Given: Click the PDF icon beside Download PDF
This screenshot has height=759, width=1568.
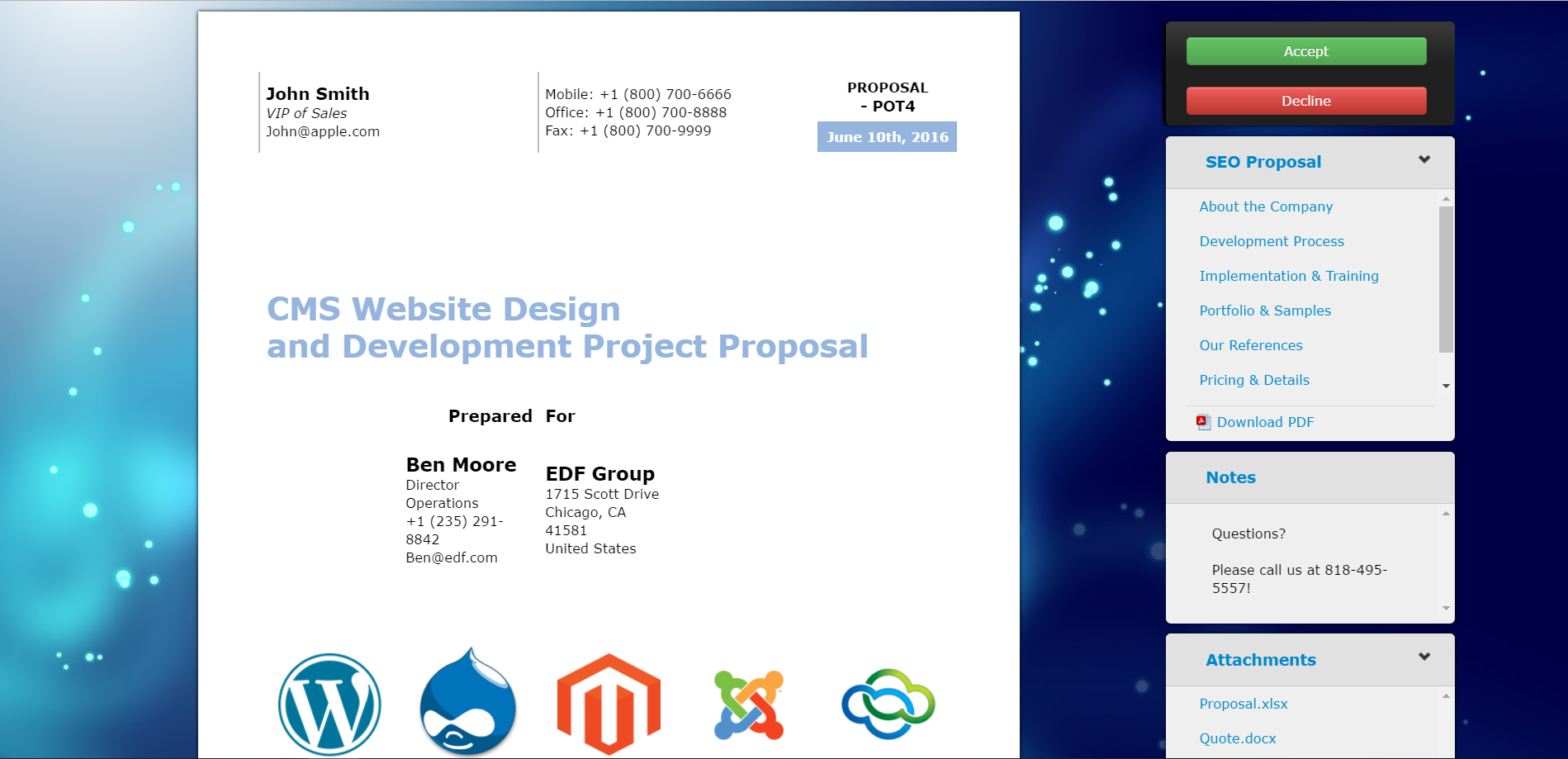Looking at the screenshot, I should [1204, 422].
